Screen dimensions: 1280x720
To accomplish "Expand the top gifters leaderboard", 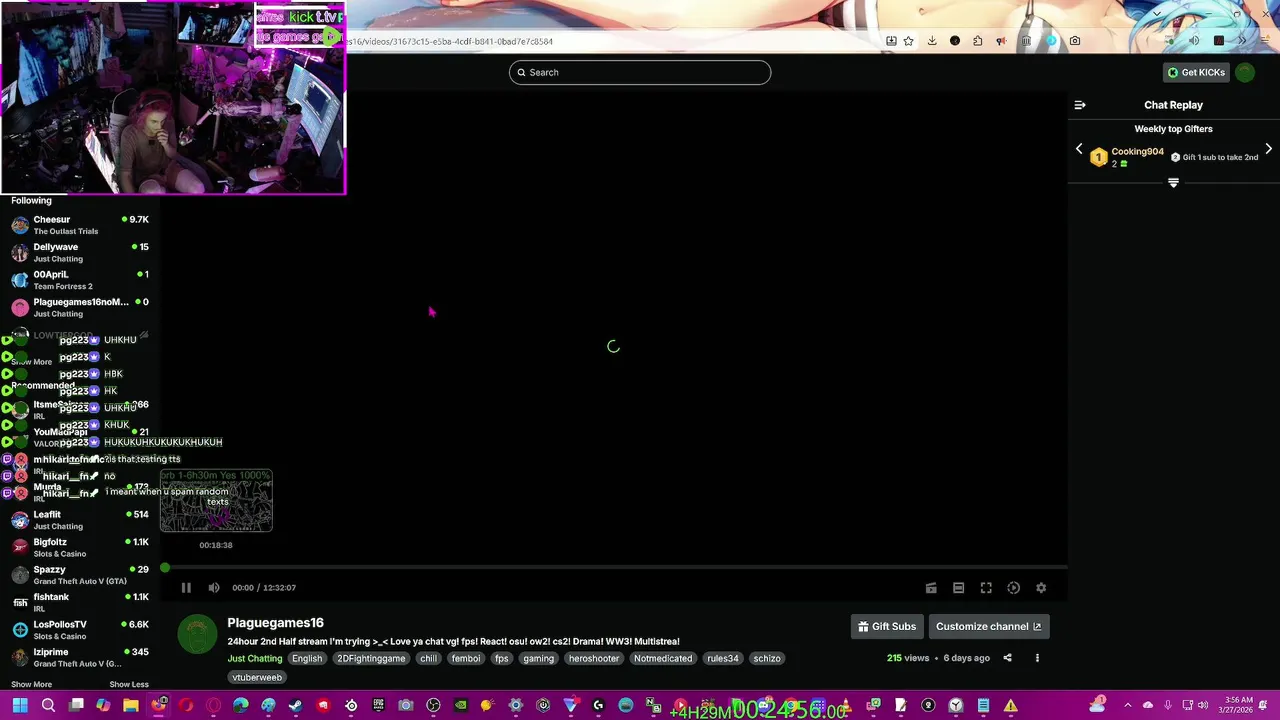I will (1173, 183).
